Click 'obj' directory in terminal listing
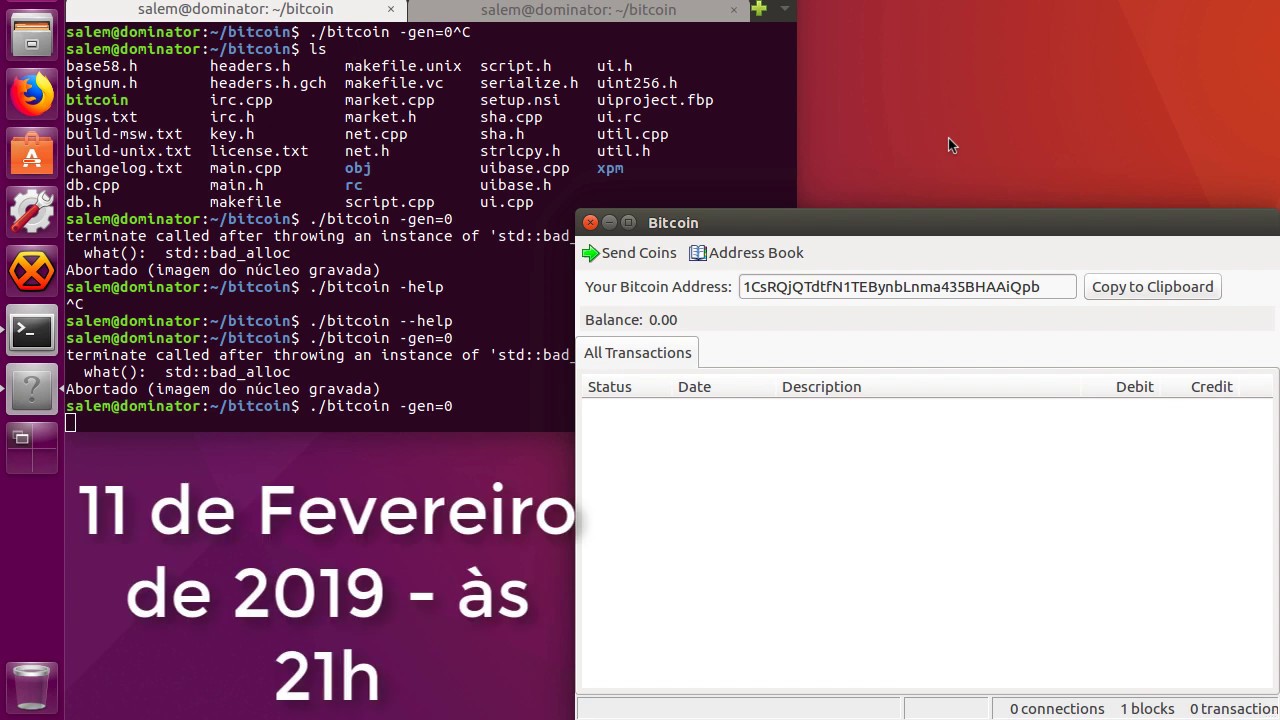 click(358, 168)
